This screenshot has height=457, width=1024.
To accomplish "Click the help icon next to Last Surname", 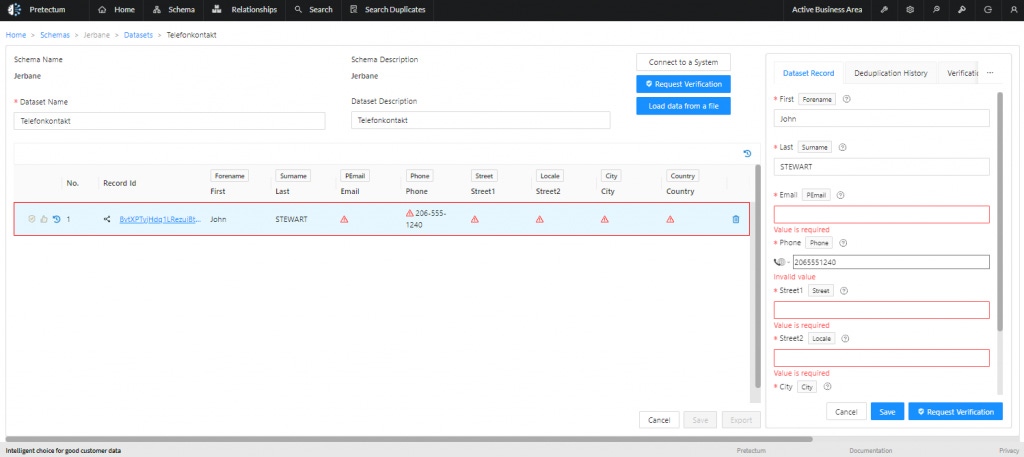I will pos(842,147).
